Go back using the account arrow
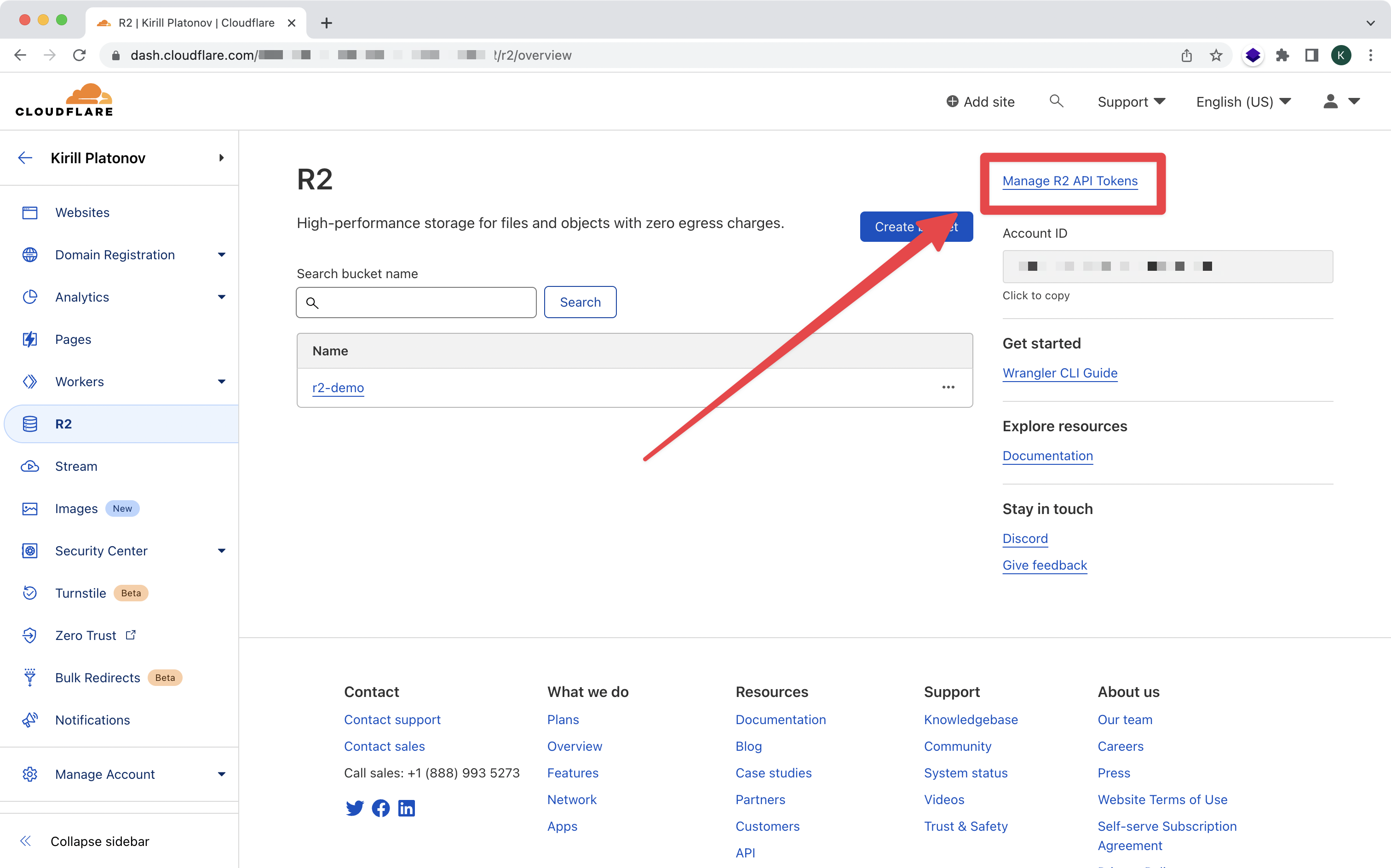 (x=25, y=158)
